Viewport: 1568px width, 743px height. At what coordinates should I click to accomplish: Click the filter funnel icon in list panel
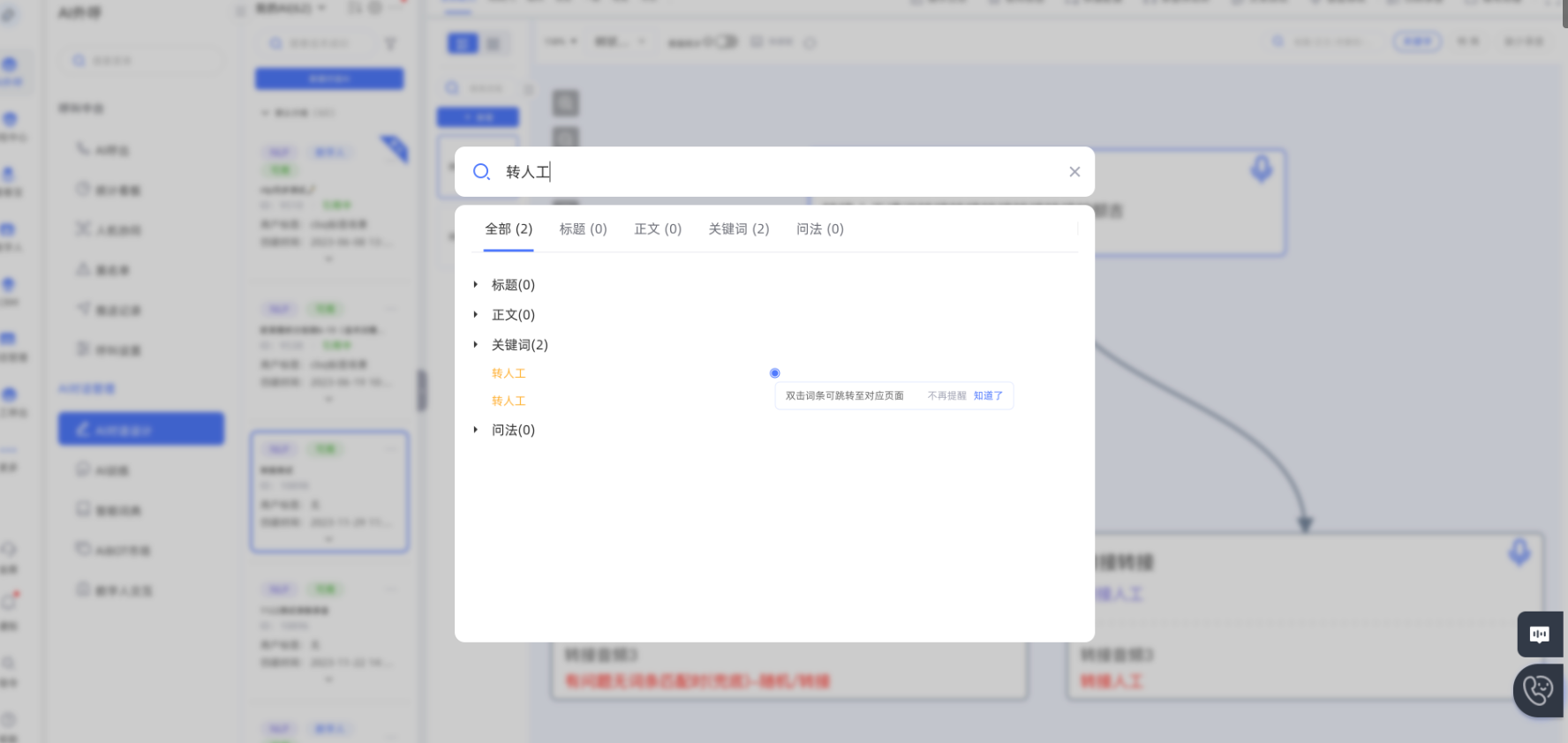coord(390,43)
